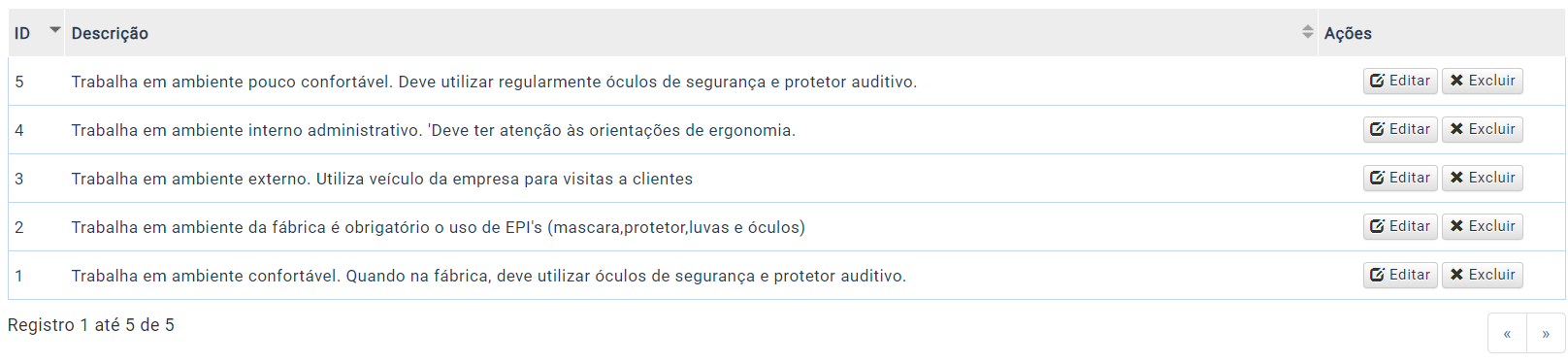This screenshot has height=363, width=1568.
Task: Click the Ações column header
Action: (1348, 33)
